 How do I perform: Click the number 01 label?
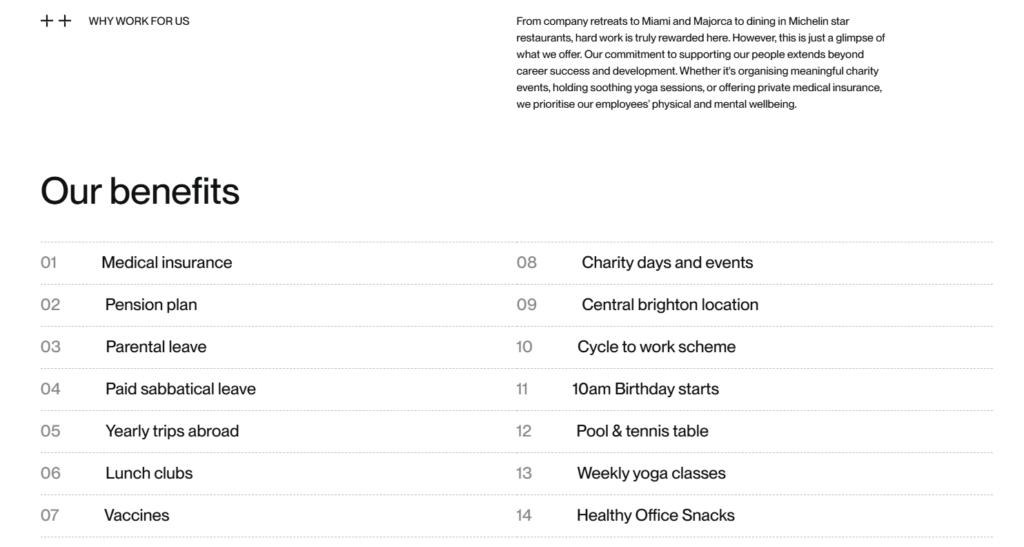(49, 262)
